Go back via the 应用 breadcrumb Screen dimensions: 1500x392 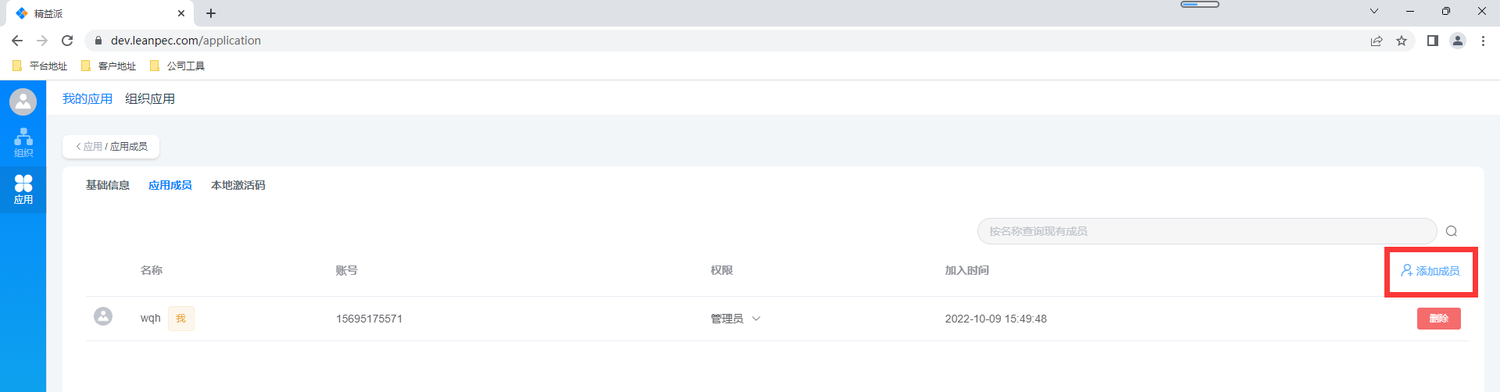(x=89, y=147)
